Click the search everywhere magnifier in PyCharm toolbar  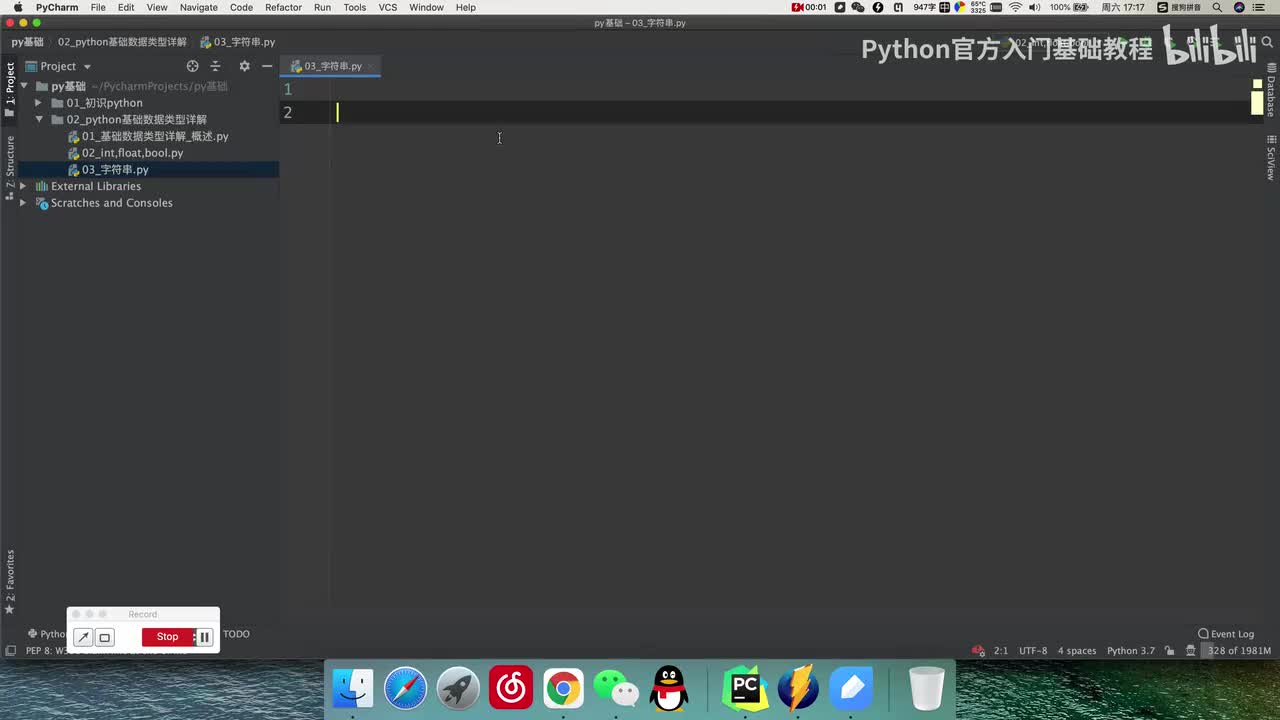(1267, 42)
